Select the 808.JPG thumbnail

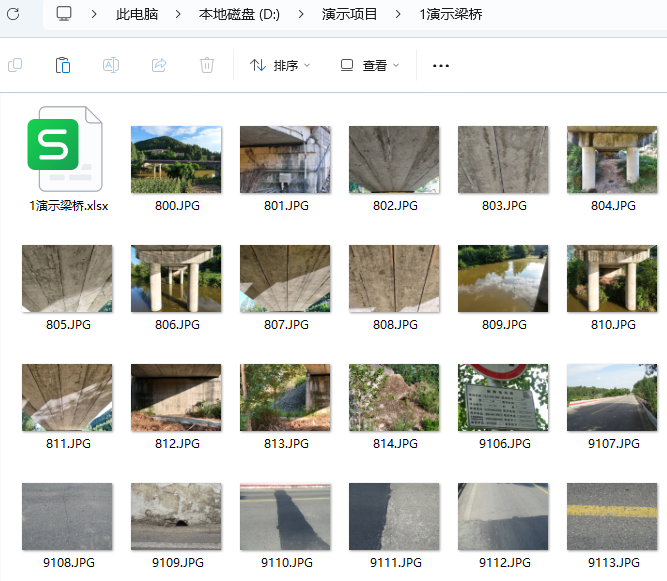coord(394,279)
